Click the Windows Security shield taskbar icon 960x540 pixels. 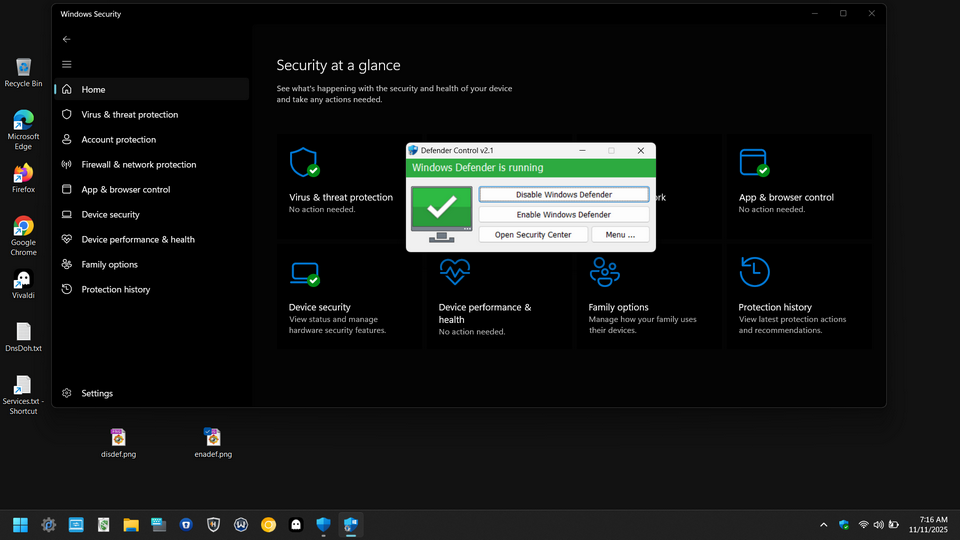coord(323,525)
